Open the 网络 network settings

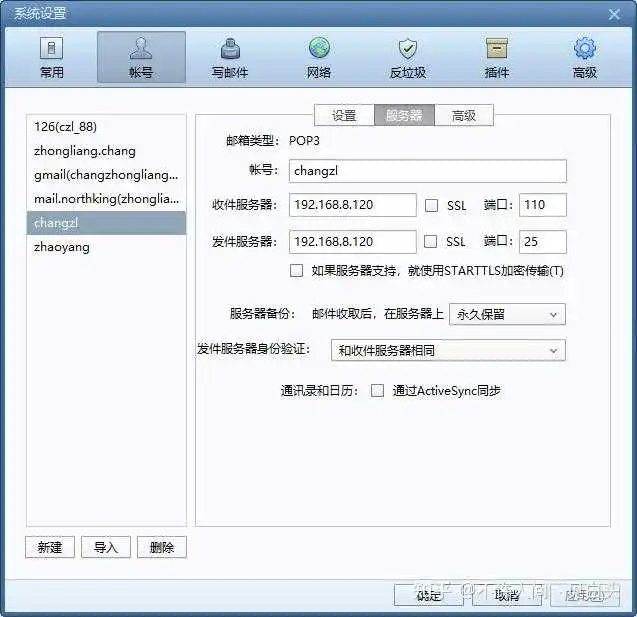[319, 57]
